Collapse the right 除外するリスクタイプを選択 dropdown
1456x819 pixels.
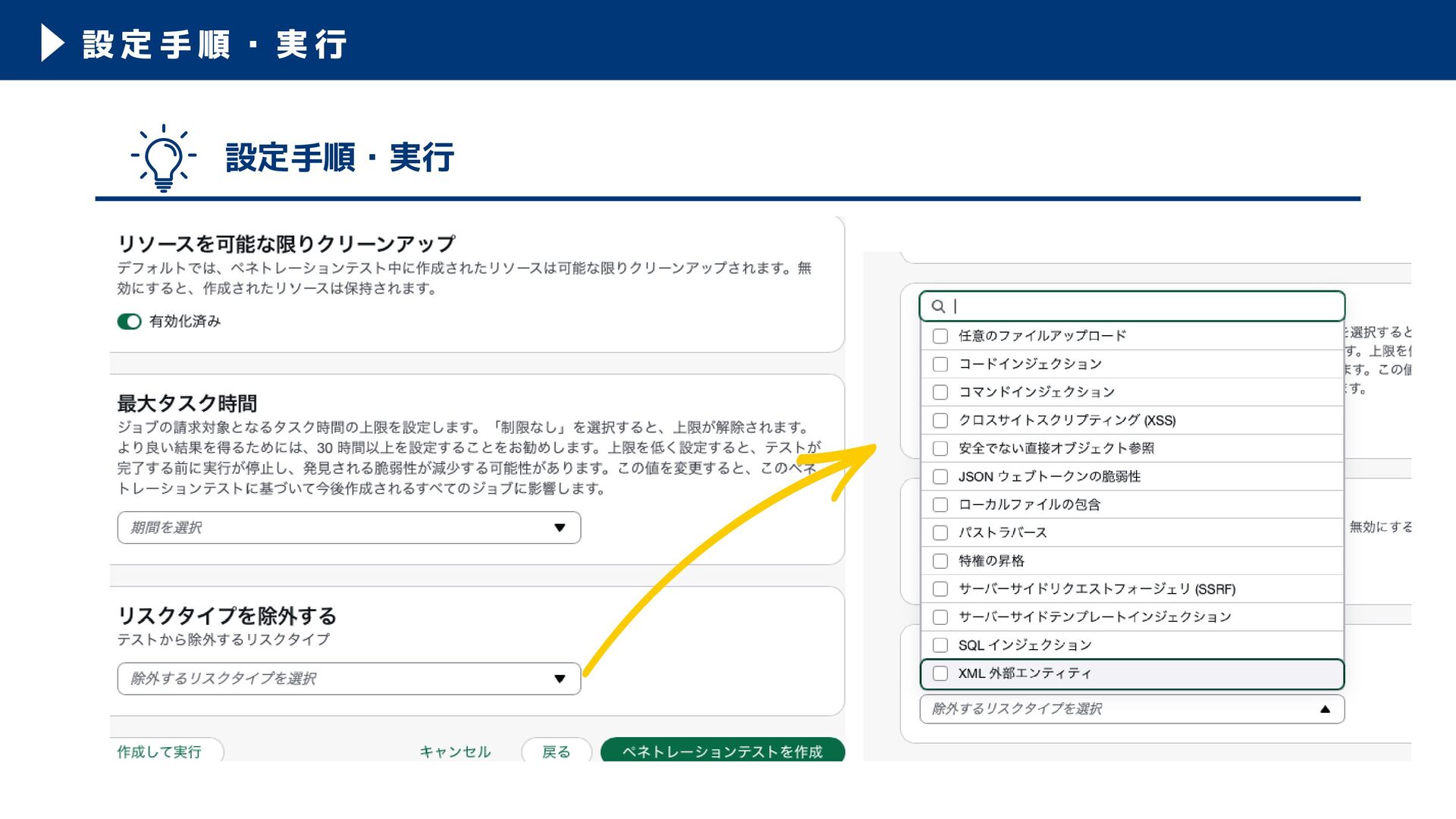coord(1132,709)
